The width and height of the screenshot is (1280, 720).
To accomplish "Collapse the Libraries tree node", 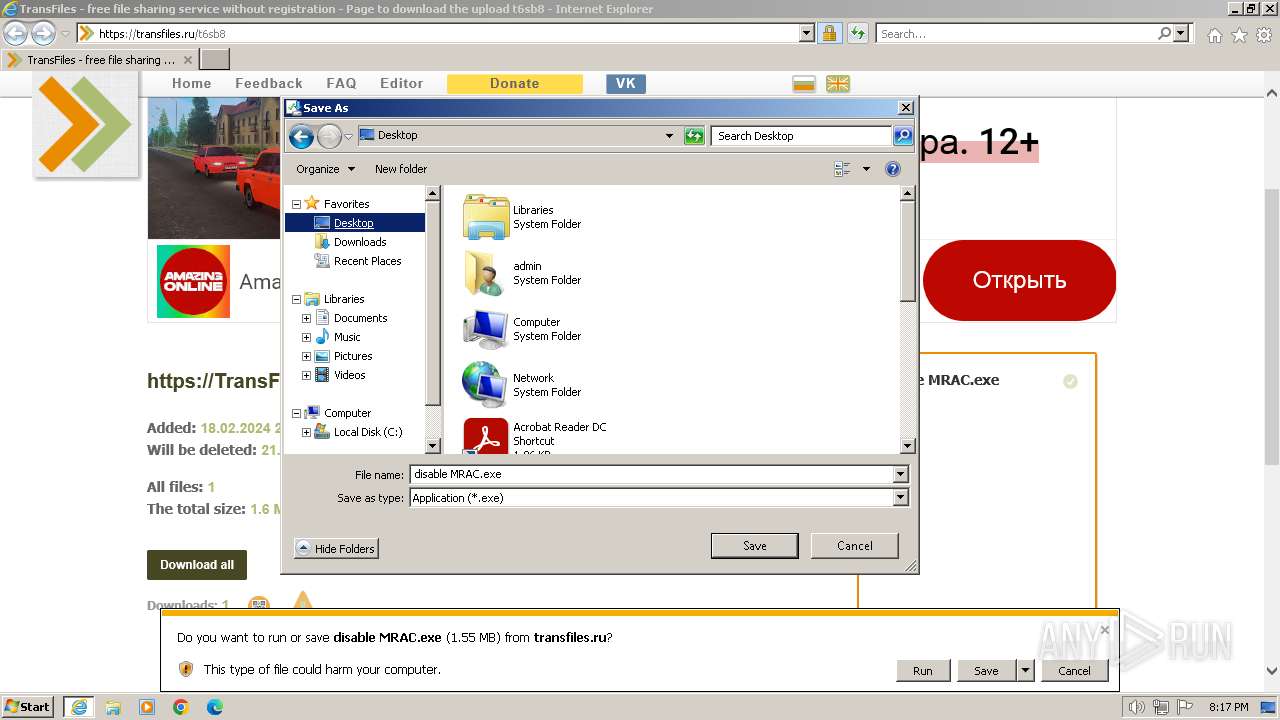I will pos(296,299).
